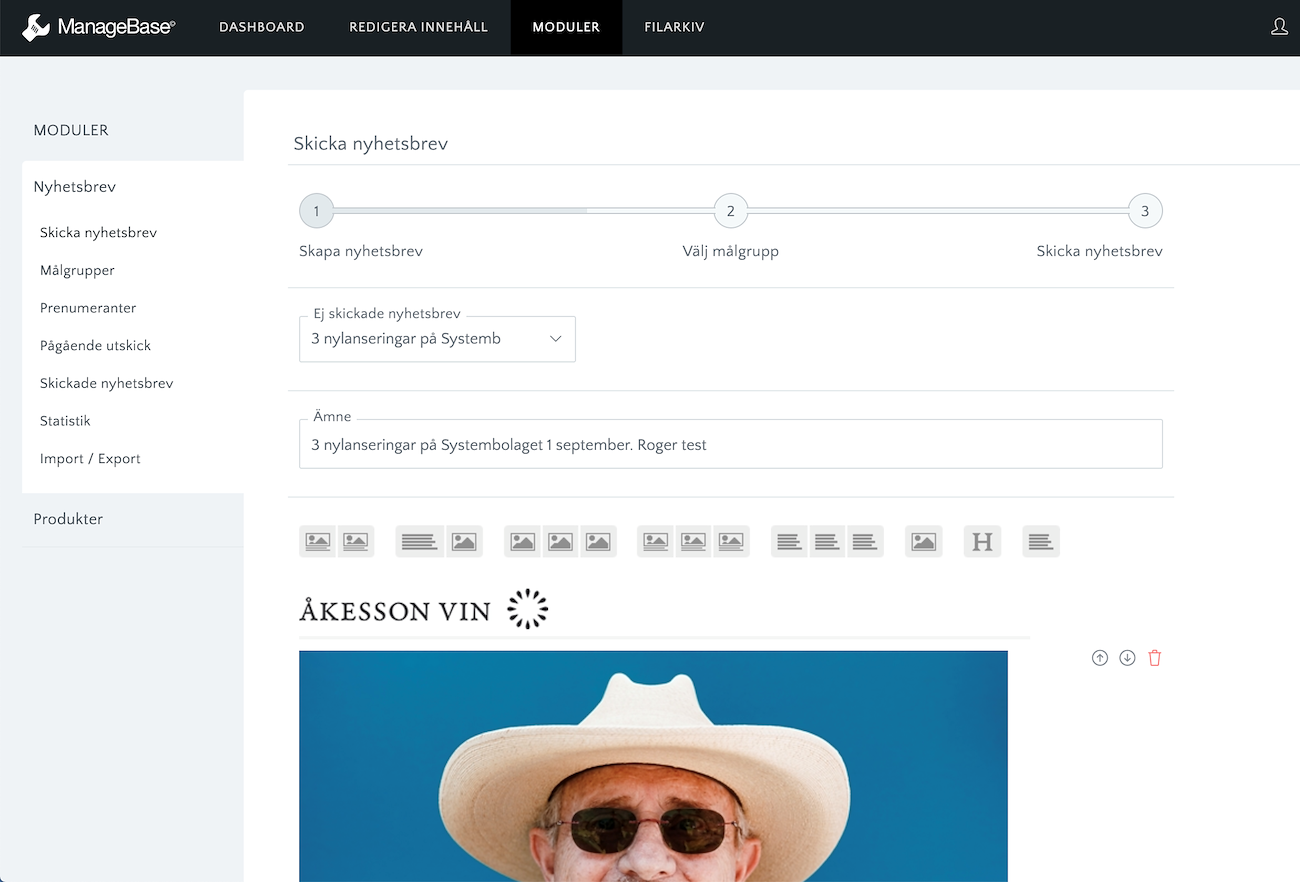Insert three captioned images layout block

[x=693, y=541]
